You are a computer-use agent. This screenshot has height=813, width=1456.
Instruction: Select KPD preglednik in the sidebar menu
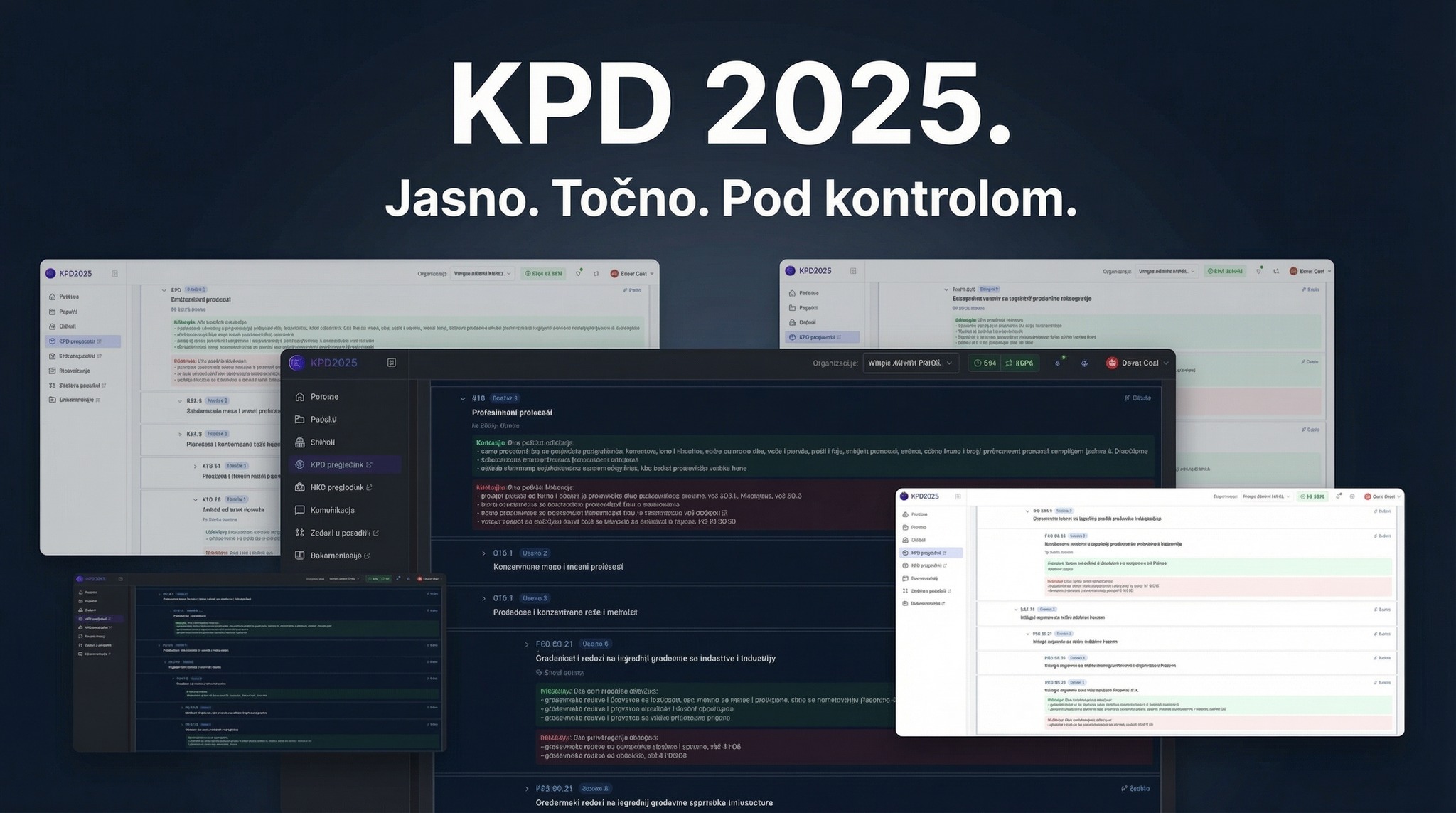(x=339, y=464)
